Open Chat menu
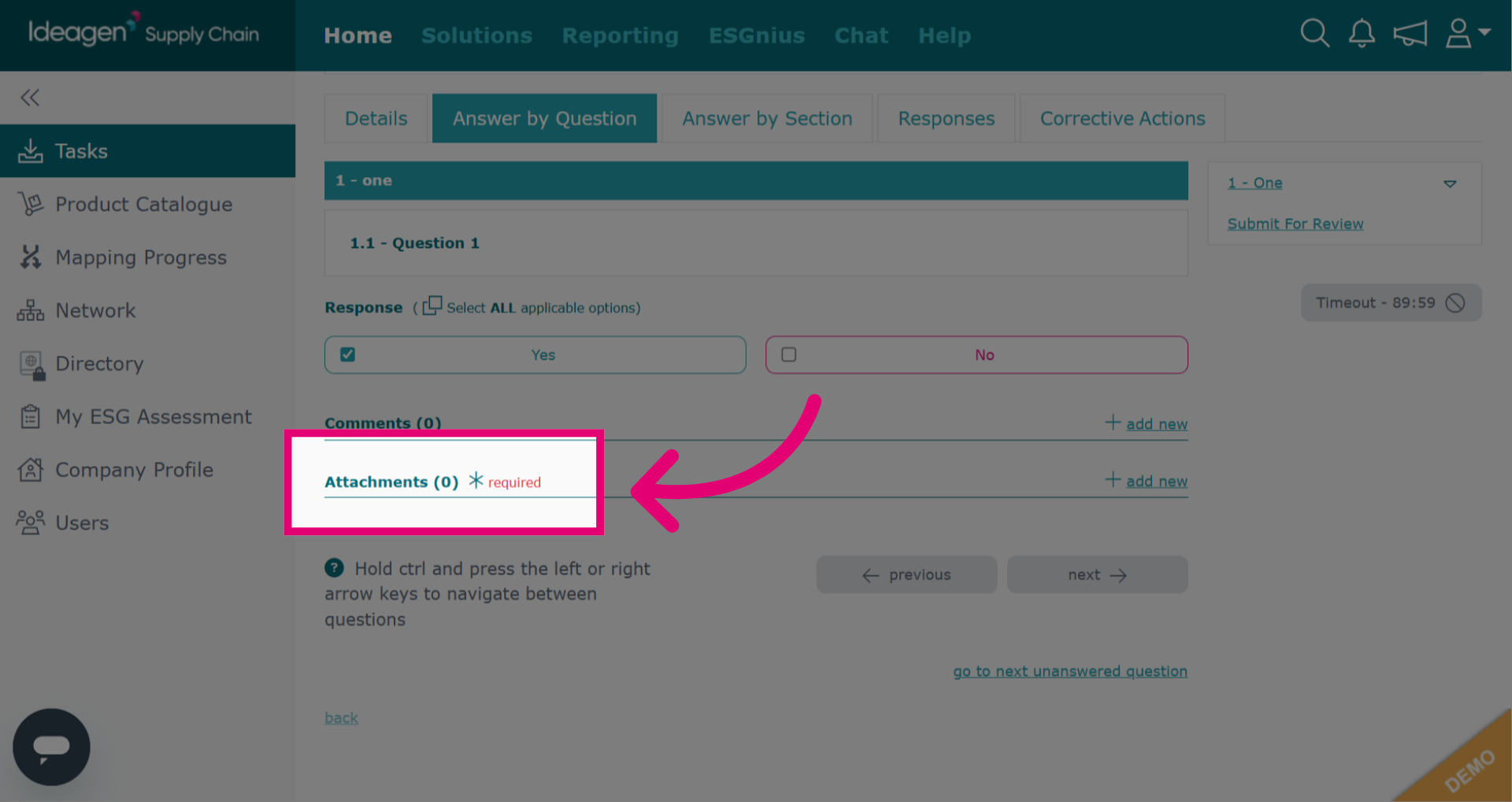The image size is (1512, 802). tap(861, 35)
